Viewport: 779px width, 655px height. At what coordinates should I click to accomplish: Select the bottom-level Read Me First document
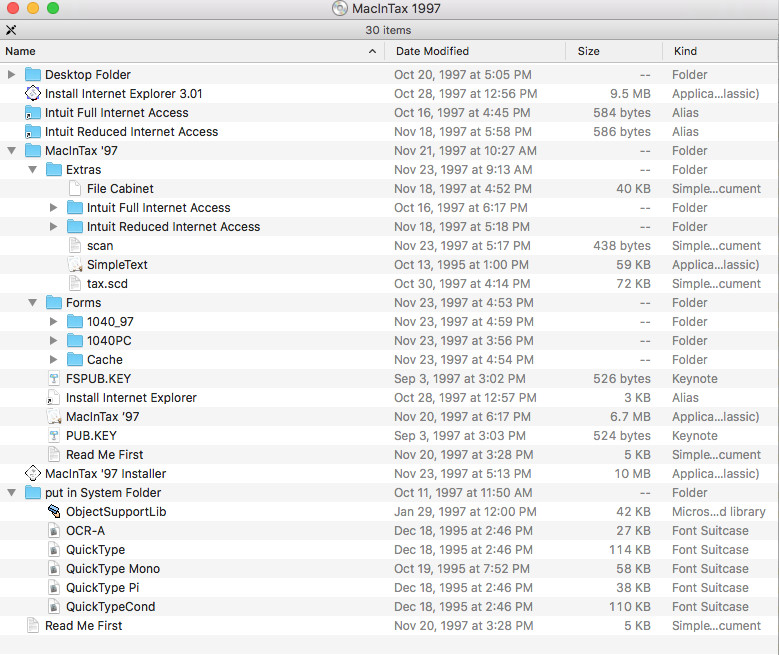pyautogui.click(x=74, y=626)
